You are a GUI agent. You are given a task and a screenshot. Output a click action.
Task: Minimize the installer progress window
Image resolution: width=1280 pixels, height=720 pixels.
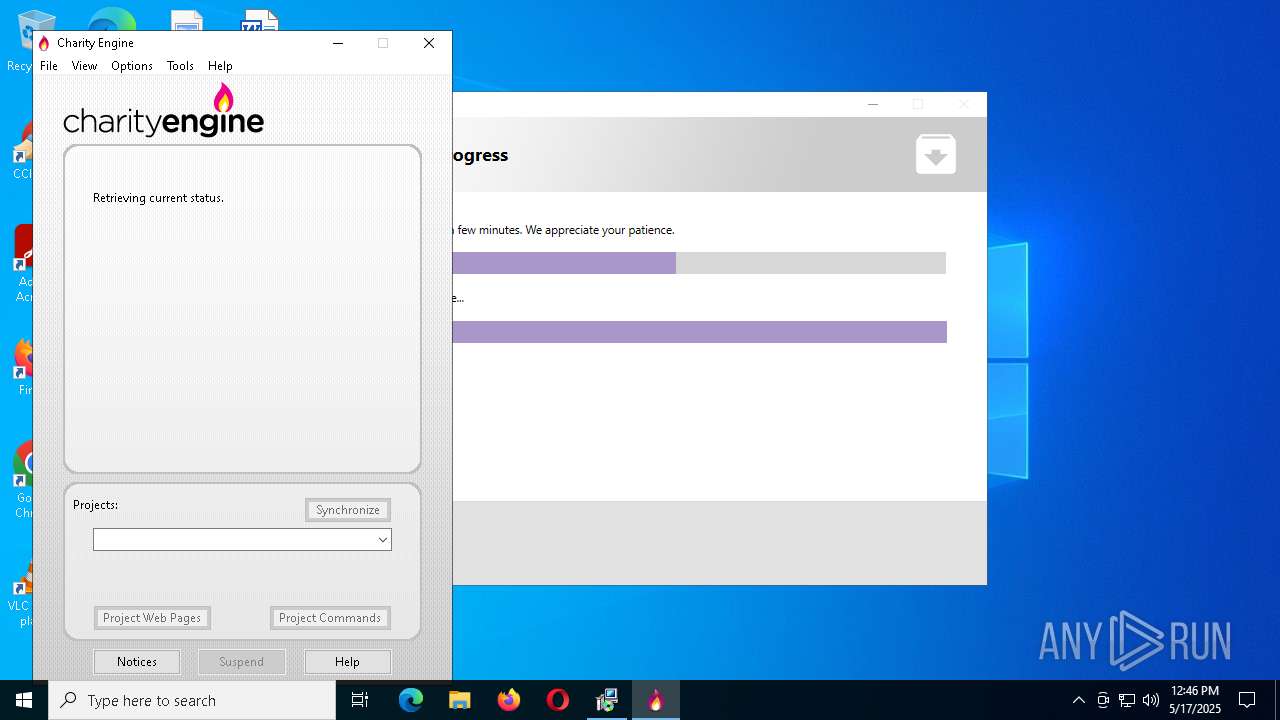click(x=873, y=104)
